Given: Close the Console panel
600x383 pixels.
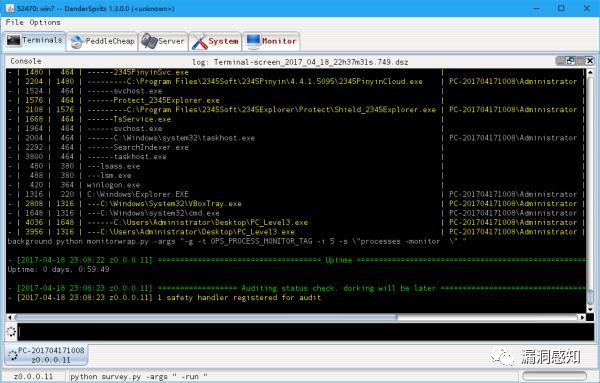Looking at the screenshot, I should click(590, 60).
